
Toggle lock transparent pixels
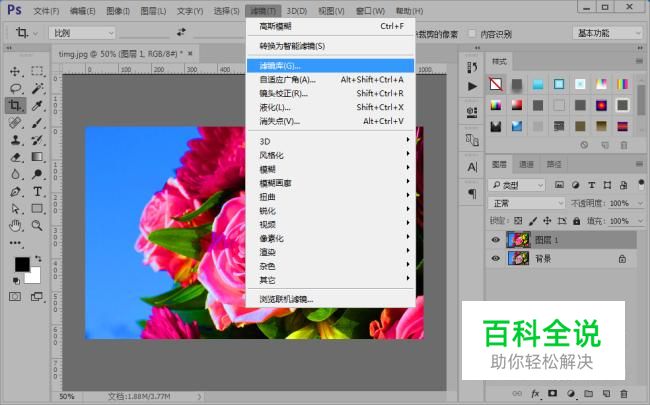point(518,221)
